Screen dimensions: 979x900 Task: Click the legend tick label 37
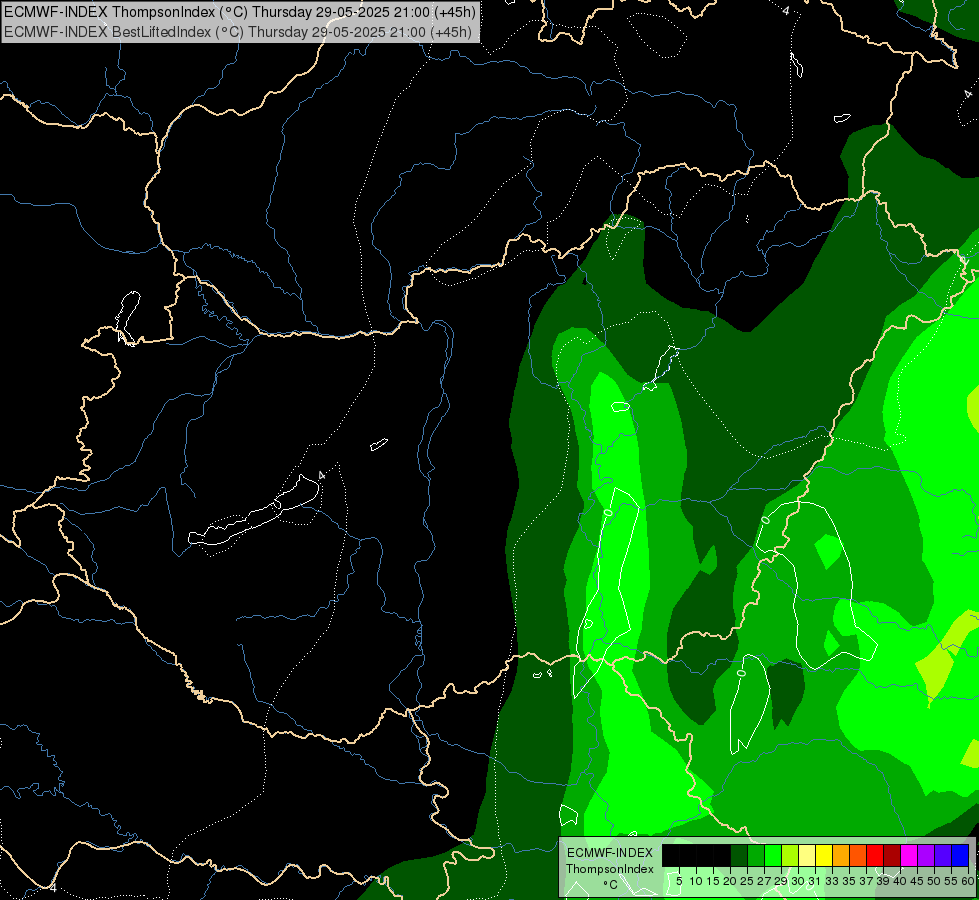(x=867, y=881)
